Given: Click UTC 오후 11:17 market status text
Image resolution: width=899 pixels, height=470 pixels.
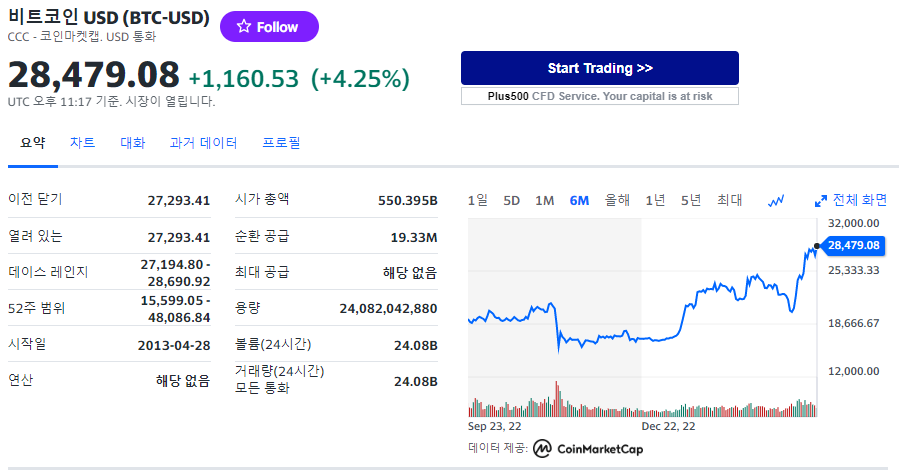Looking at the screenshot, I should [111, 101].
